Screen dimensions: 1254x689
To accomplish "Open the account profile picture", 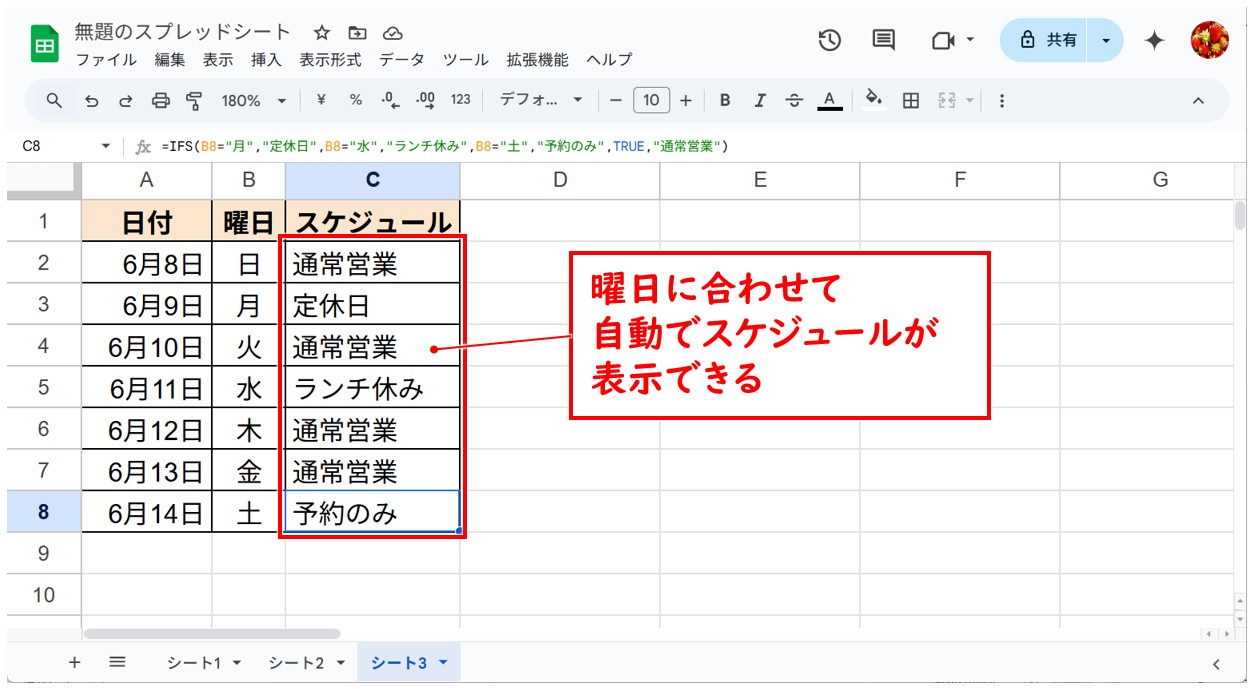I will (x=1209, y=40).
